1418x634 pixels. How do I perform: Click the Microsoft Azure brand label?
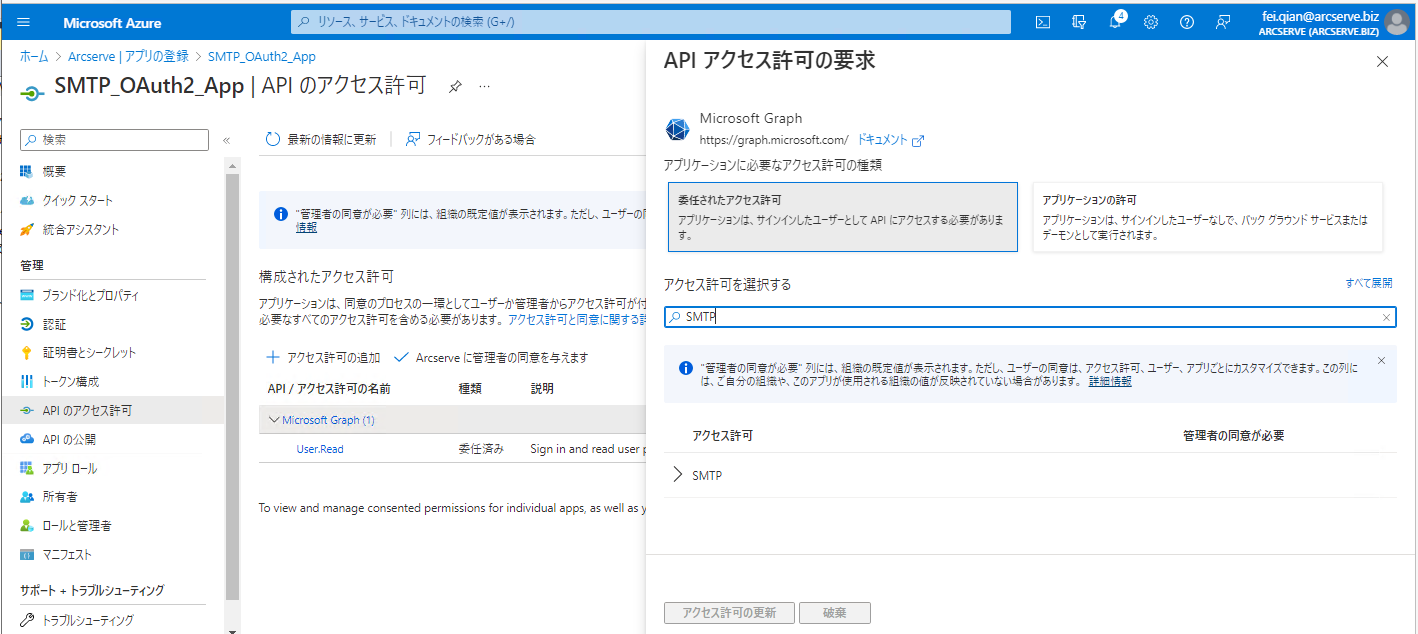112,22
